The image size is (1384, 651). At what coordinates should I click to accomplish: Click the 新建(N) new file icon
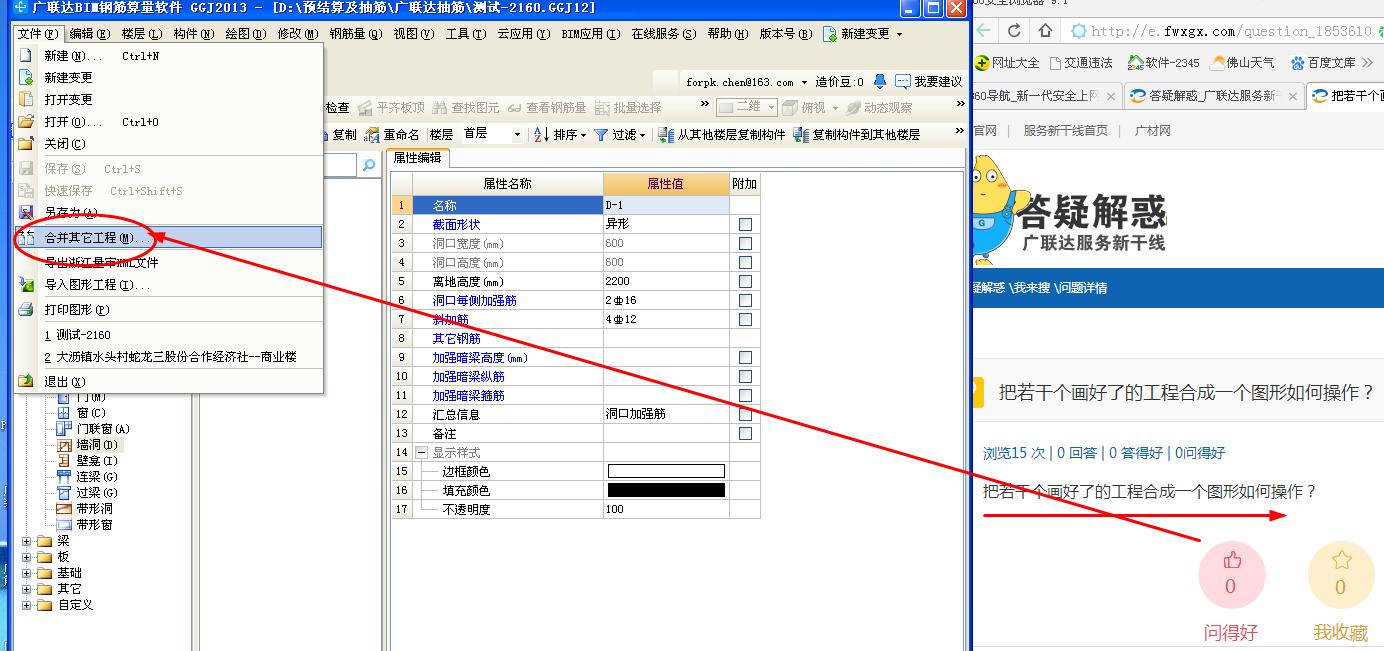click(27, 56)
